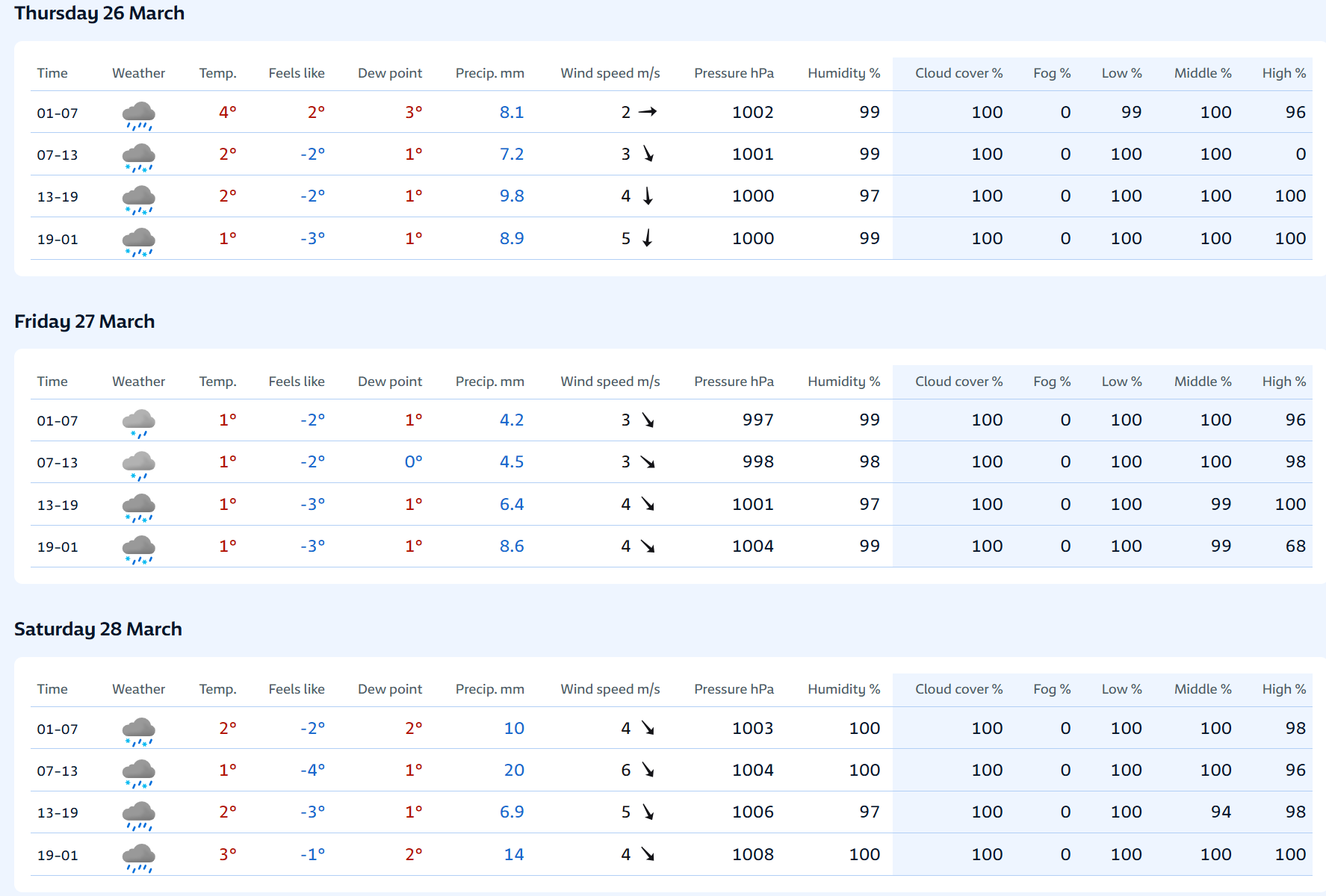Click Saturday 07-13 precipitation value 20
The width and height of the screenshot is (1326, 896).
pyautogui.click(x=513, y=771)
